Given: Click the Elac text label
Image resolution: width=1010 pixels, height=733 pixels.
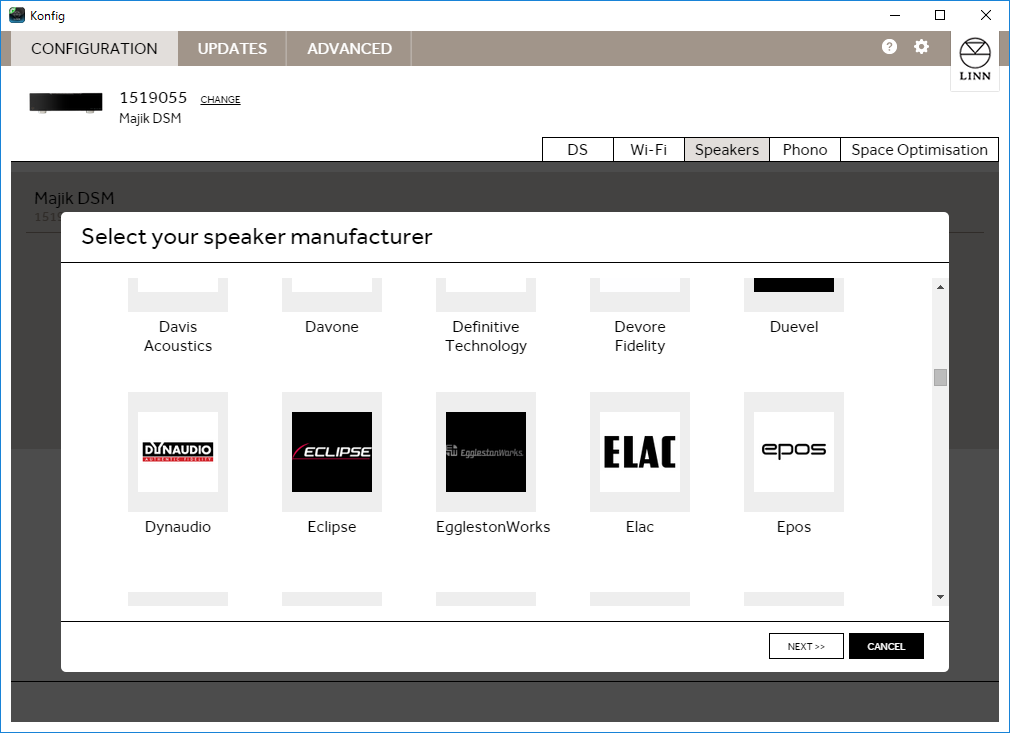Looking at the screenshot, I should pos(640,527).
